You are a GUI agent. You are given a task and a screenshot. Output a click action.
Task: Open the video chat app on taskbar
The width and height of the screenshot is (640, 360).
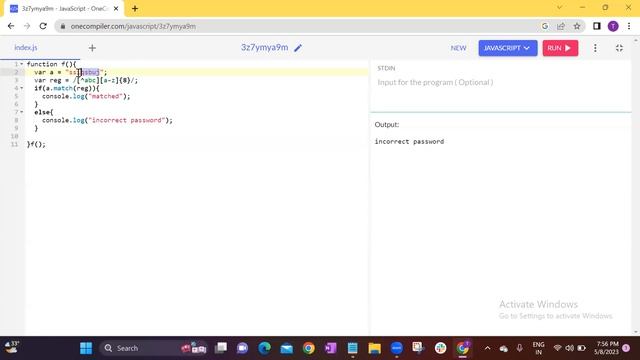[242, 348]
